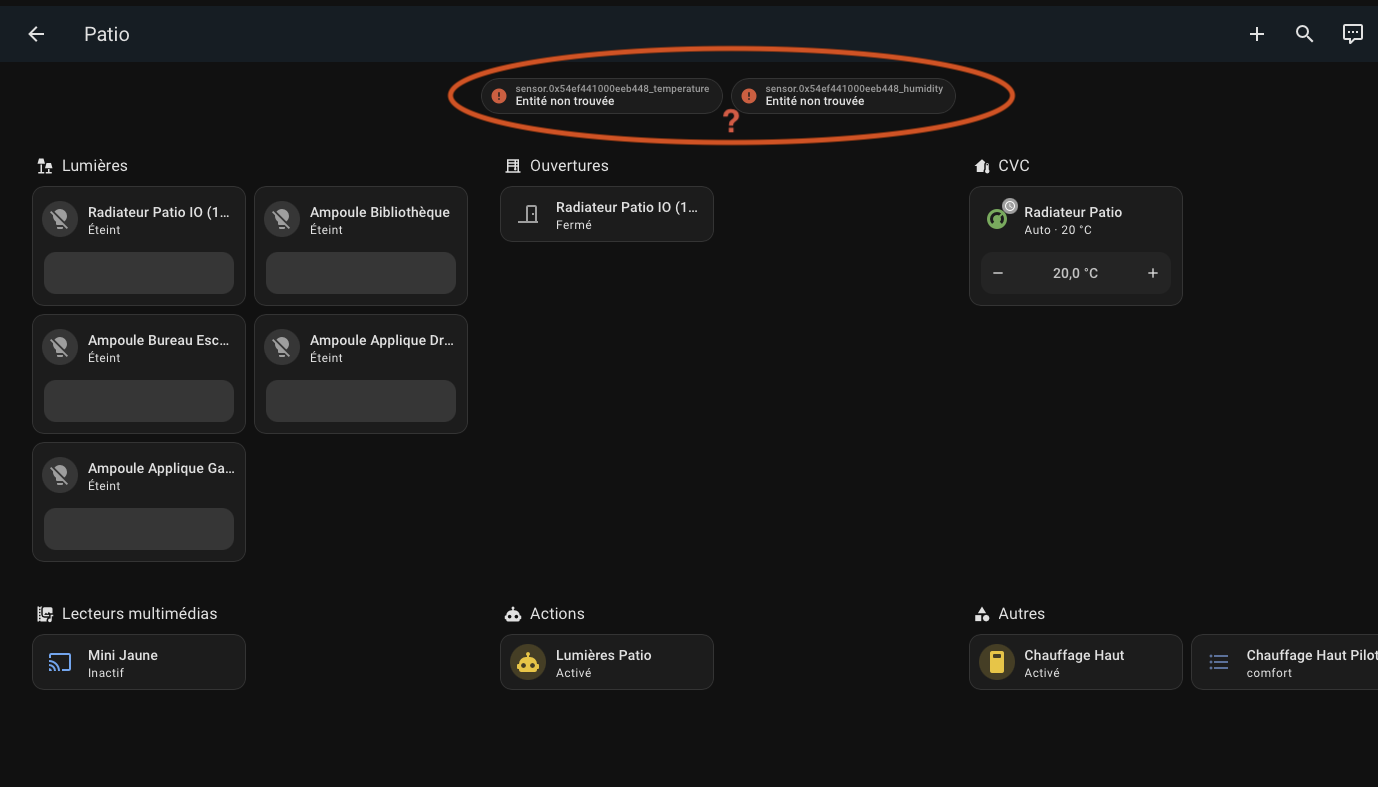Click the Chauffage Haut yellow icon
This screenshot has width=1378, height=787.
coord(997,662)
